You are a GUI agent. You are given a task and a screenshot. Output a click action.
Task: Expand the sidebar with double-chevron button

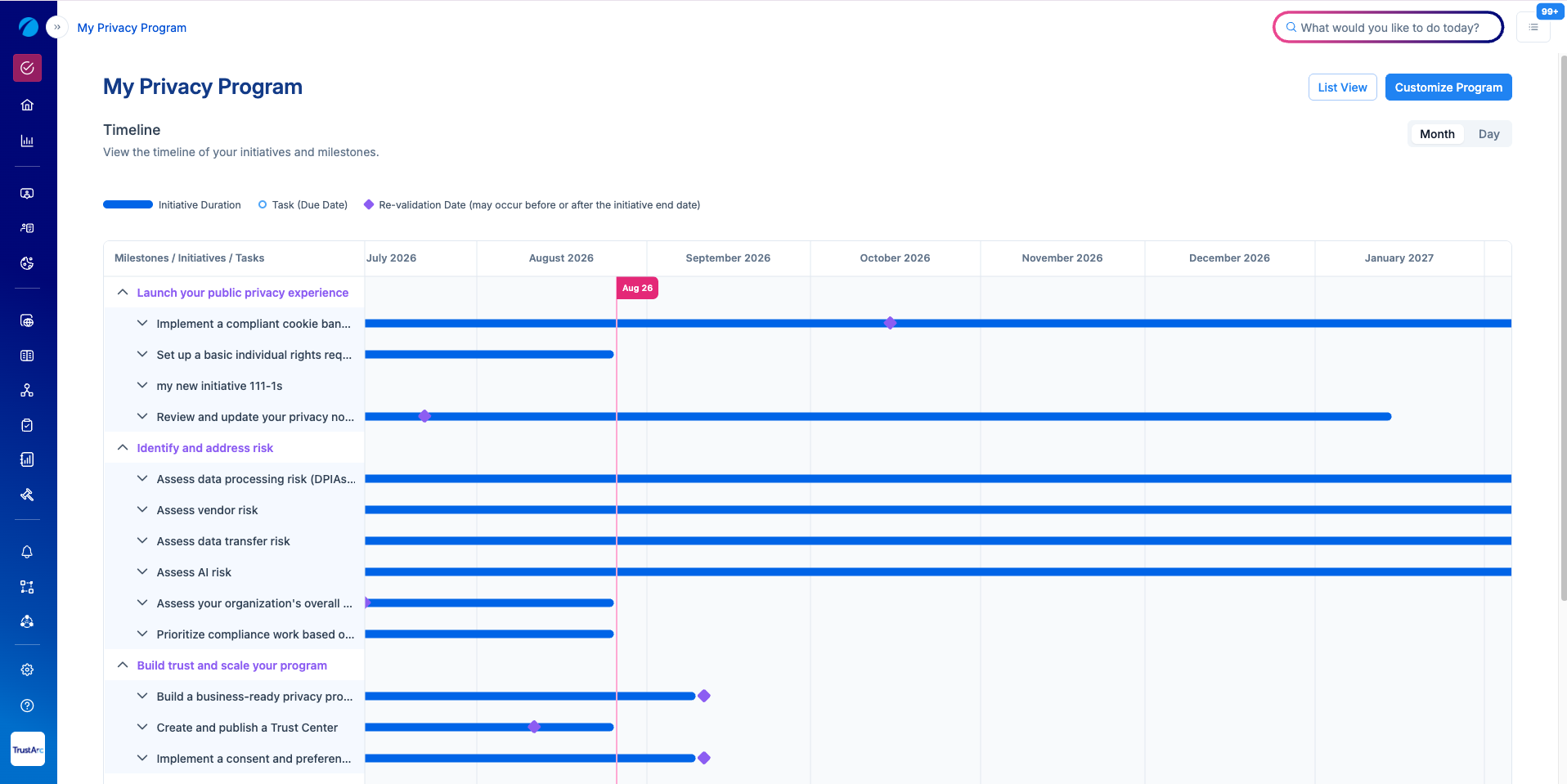point(56,27)
